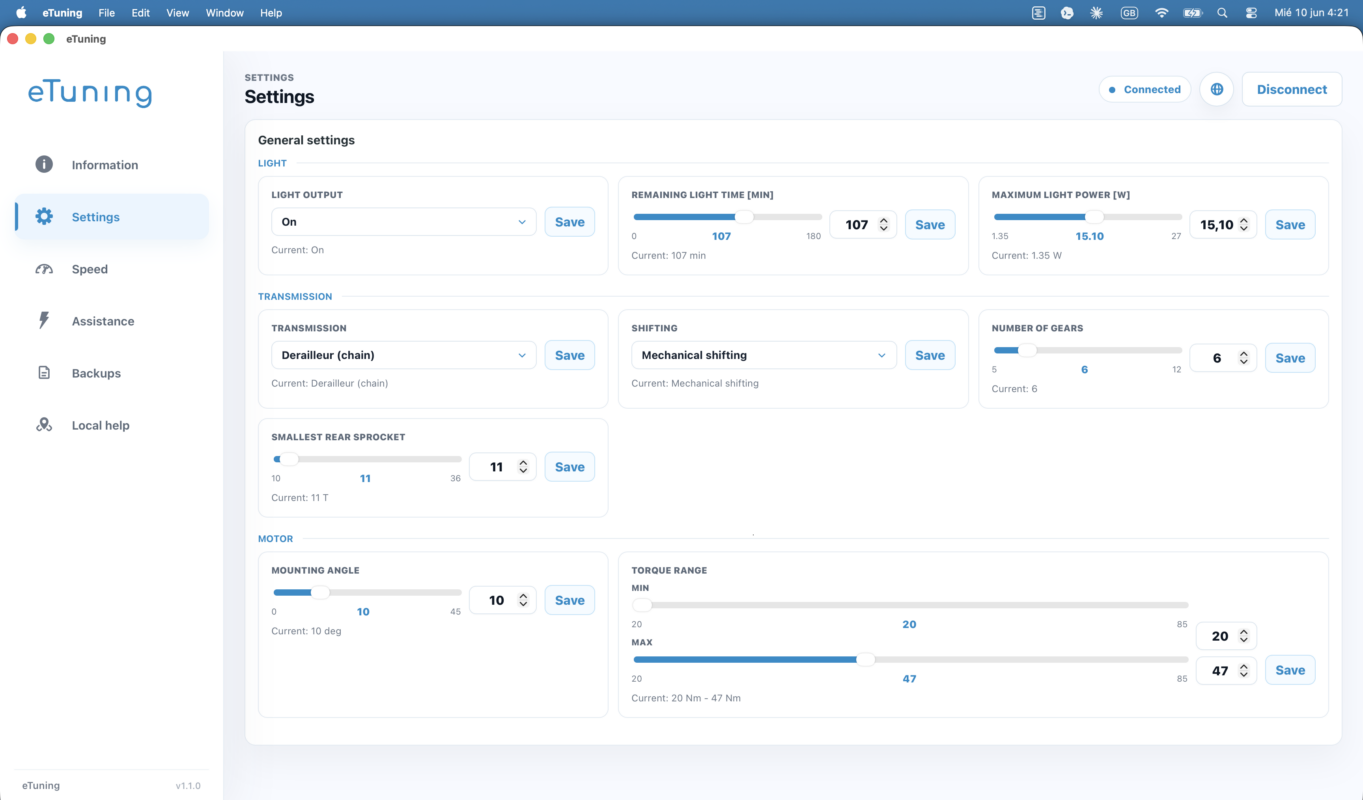Viewport: 1363px width, 800px height.
Task: Click the Settings gear sidebar icon
Action: point(44,216)
